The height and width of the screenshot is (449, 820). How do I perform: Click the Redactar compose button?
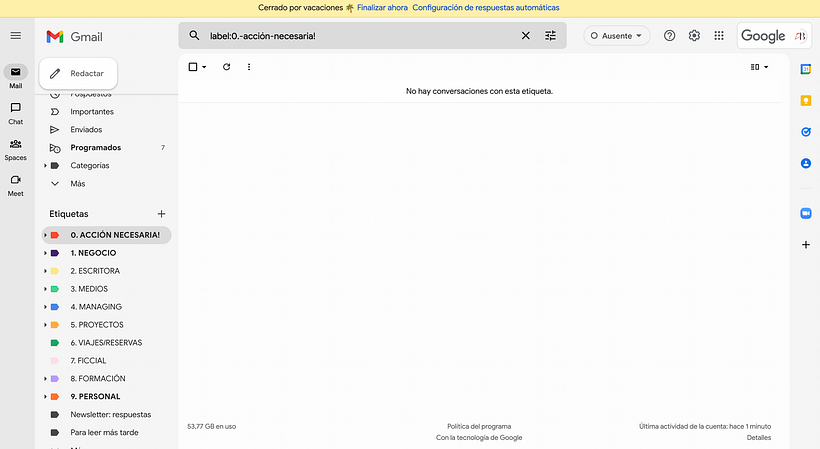tap(78, 73)
